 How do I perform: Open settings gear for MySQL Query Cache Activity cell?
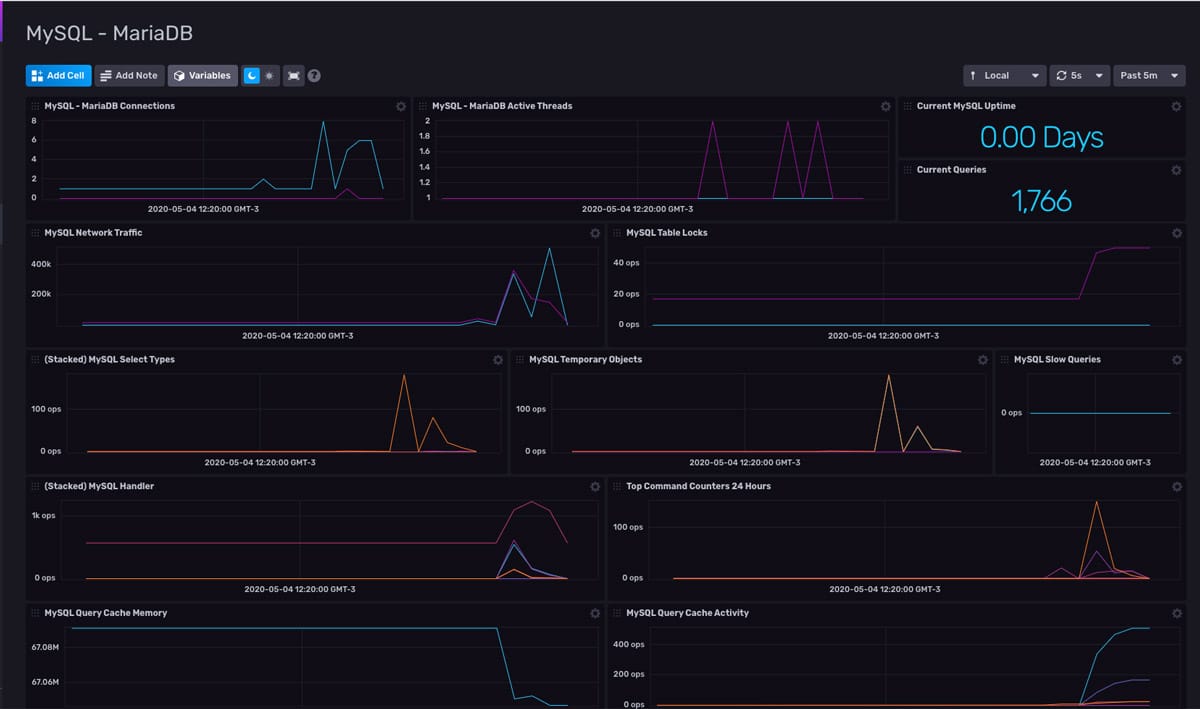[x=1176, y=613]
